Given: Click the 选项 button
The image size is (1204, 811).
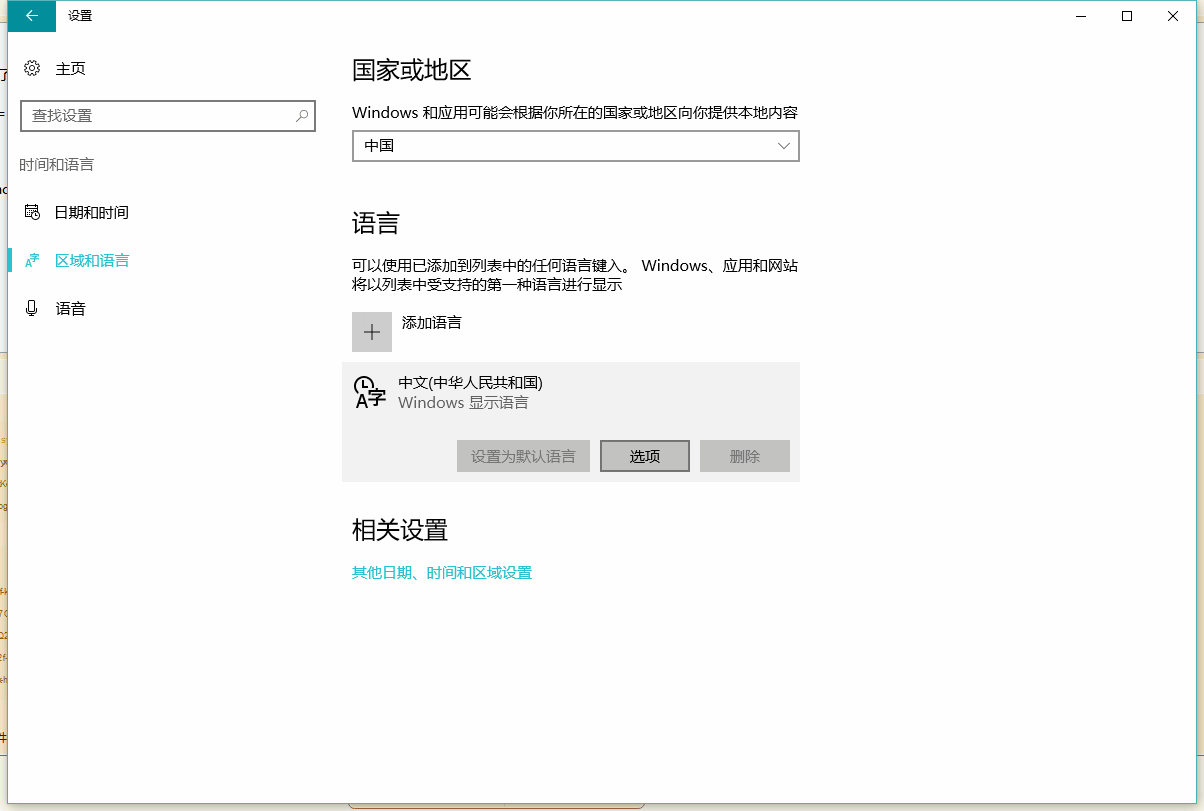Looking at the screenshot, I should pos(644,456).
